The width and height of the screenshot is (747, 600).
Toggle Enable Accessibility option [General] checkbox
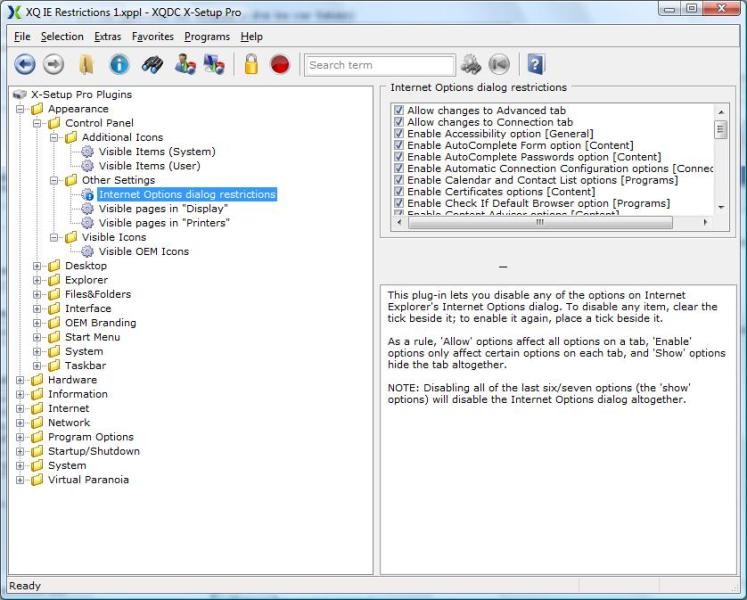click(x=399, y=133)
